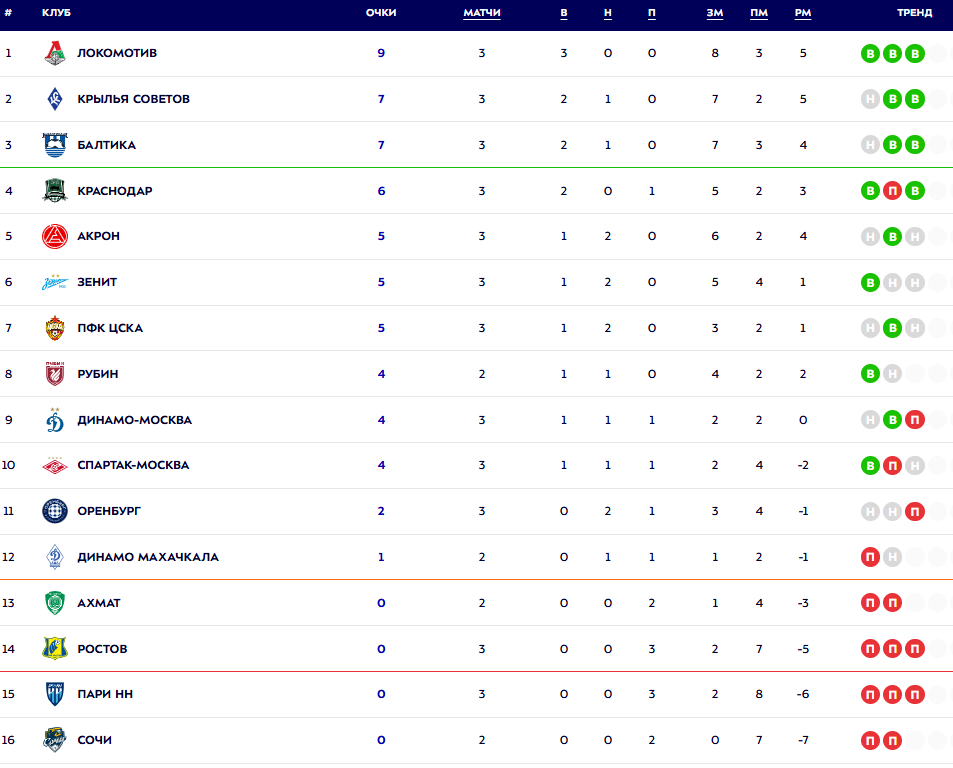The width and height of the screenshot is (953, 768).
Task: Click the Краснодар club crest
Action: coord(55,191)
